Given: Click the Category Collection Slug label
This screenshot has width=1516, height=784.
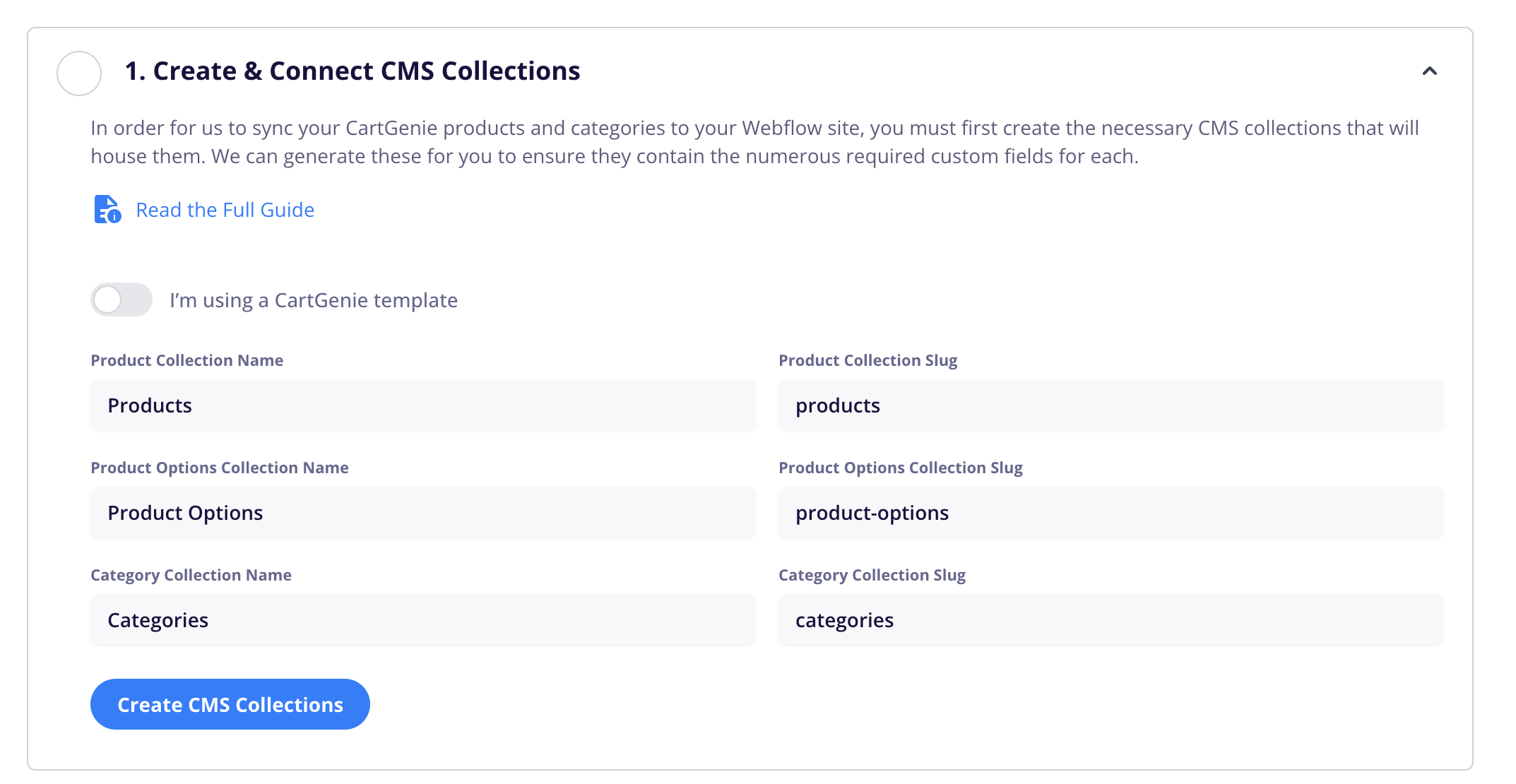Looking at the screenshot, I should (x=872, y=575).
